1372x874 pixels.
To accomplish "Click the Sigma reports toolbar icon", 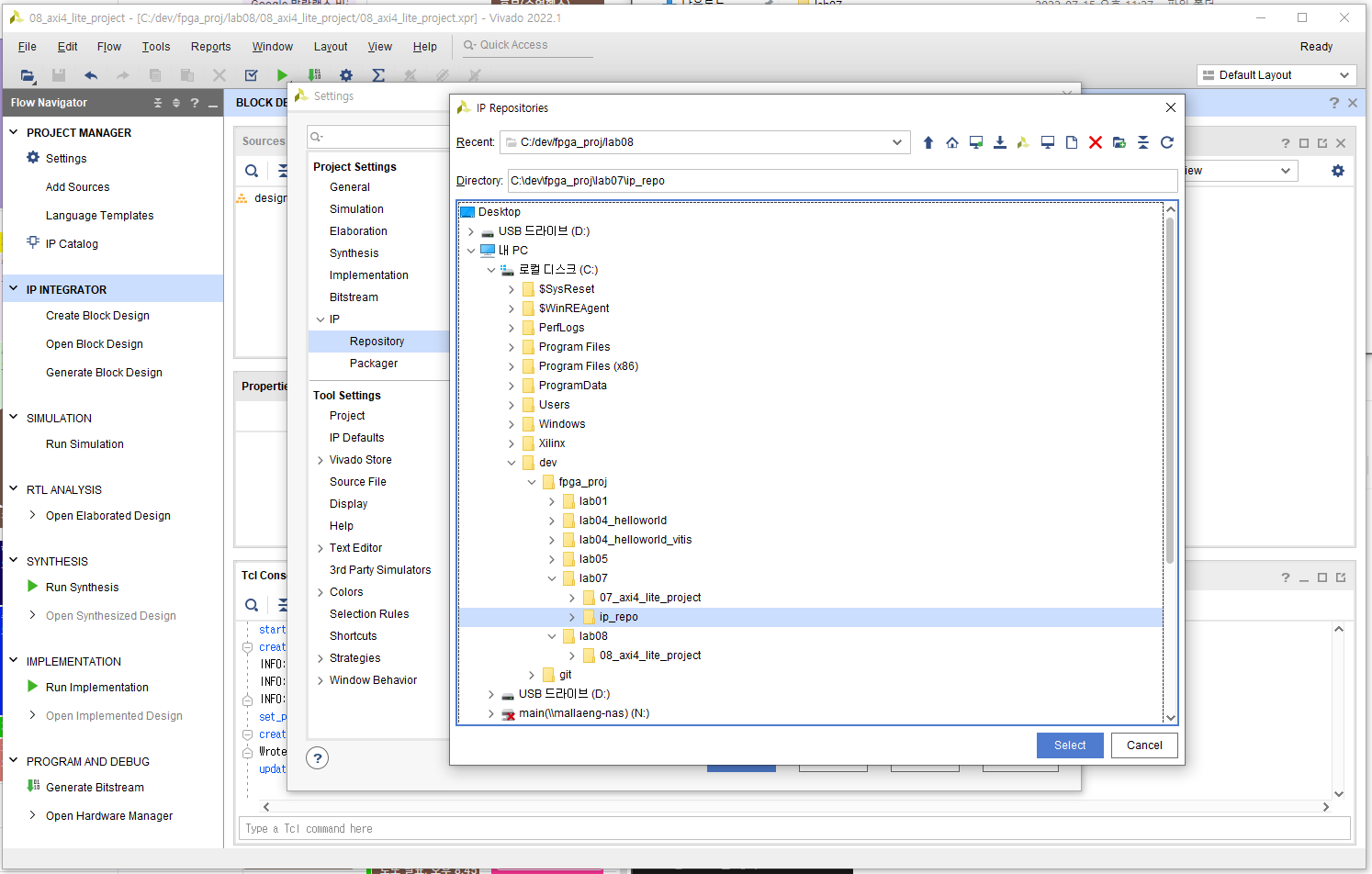I will click(x=377, y=75).
